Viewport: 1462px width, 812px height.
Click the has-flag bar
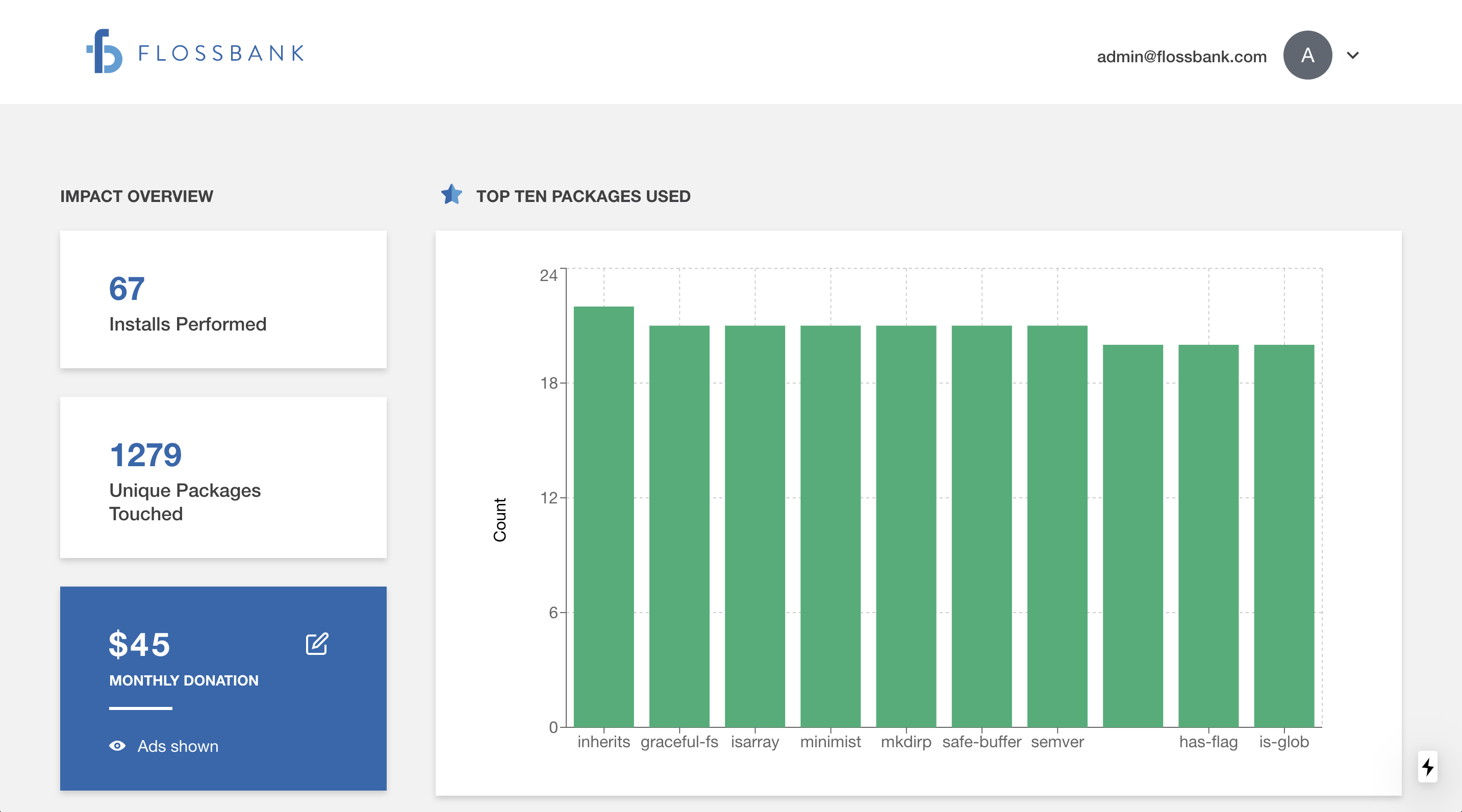pyautogui.click(x=1208, y=535)
